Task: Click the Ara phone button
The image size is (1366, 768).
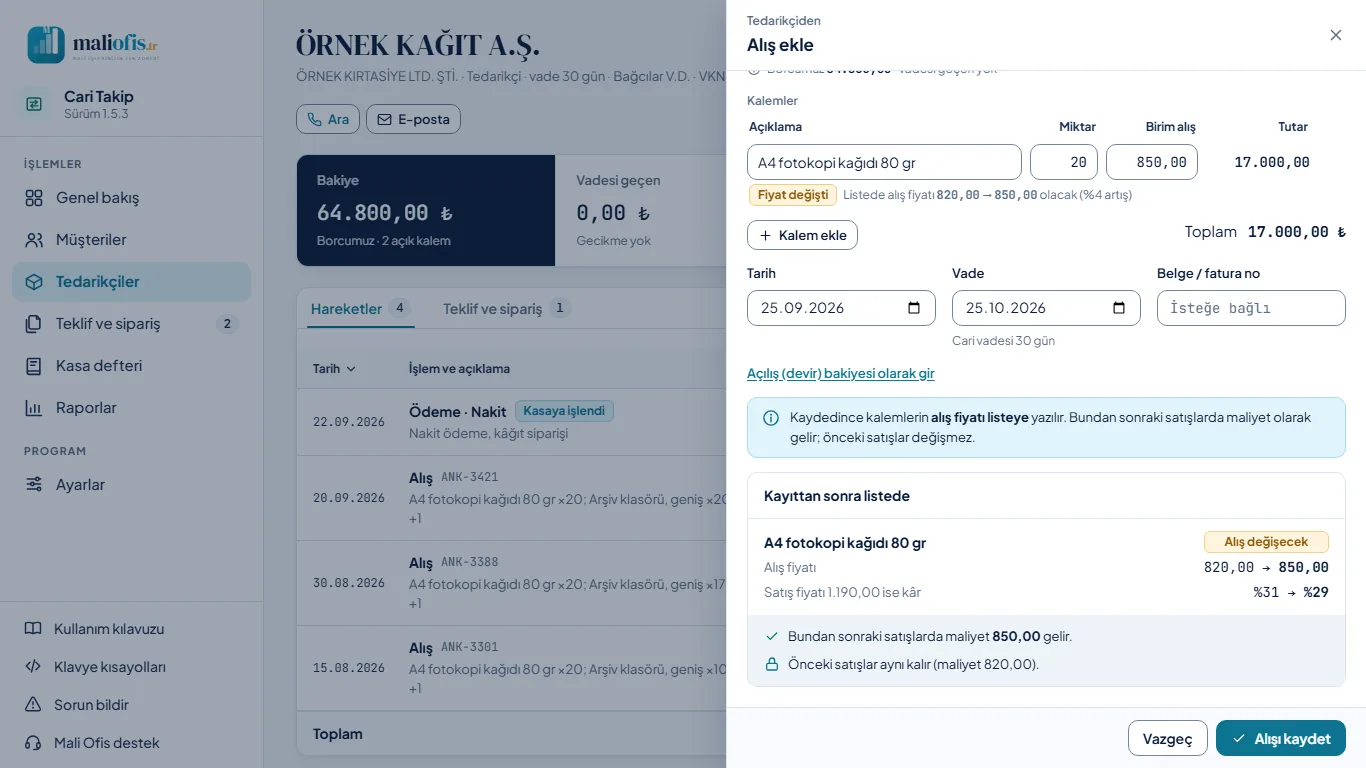Action: click(x=328, y=119)
